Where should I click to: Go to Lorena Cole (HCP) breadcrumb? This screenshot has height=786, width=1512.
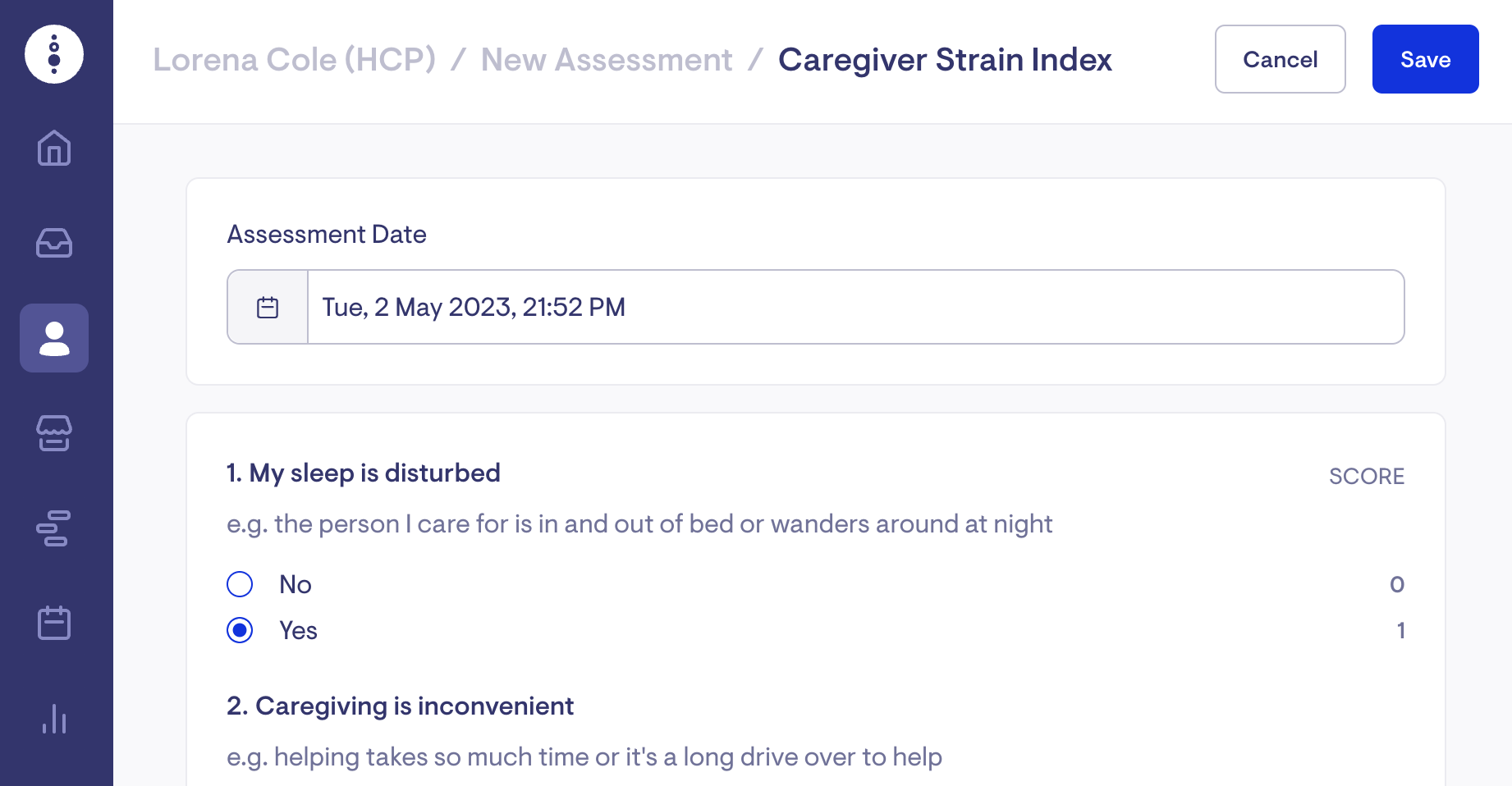click(294, 60)
